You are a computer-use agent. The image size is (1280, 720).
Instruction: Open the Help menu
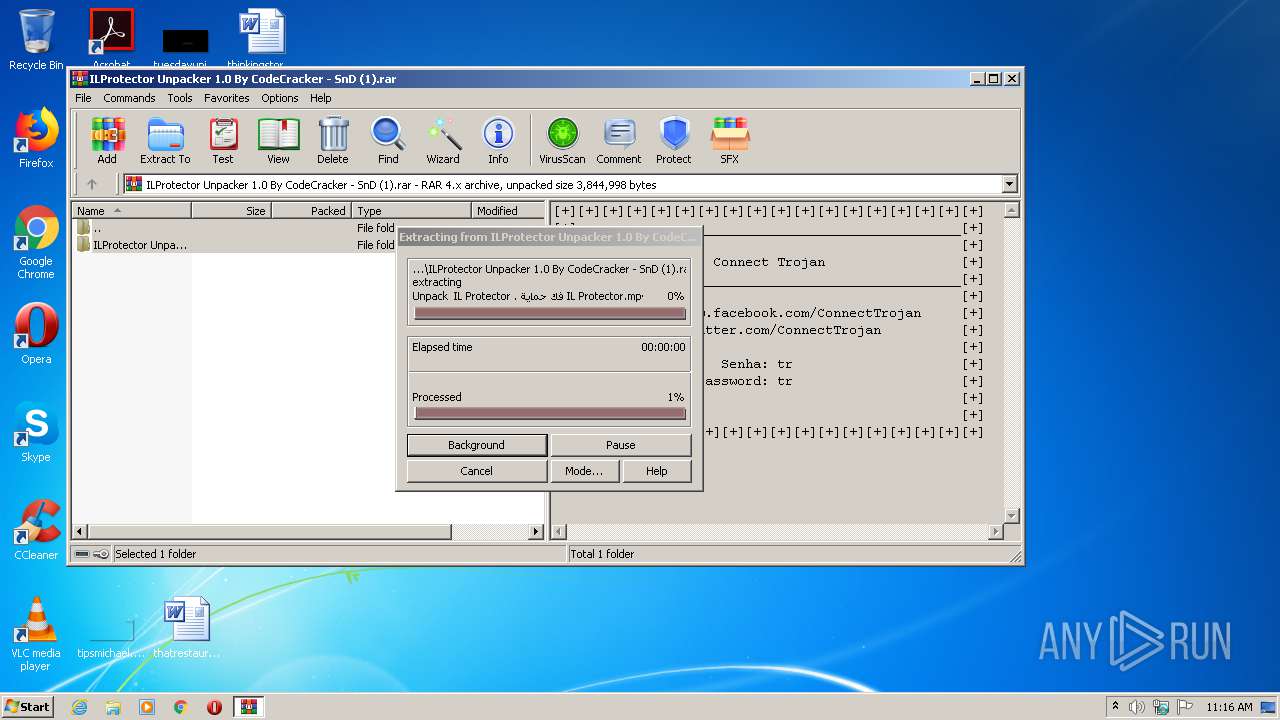click(x=320, y=98)
